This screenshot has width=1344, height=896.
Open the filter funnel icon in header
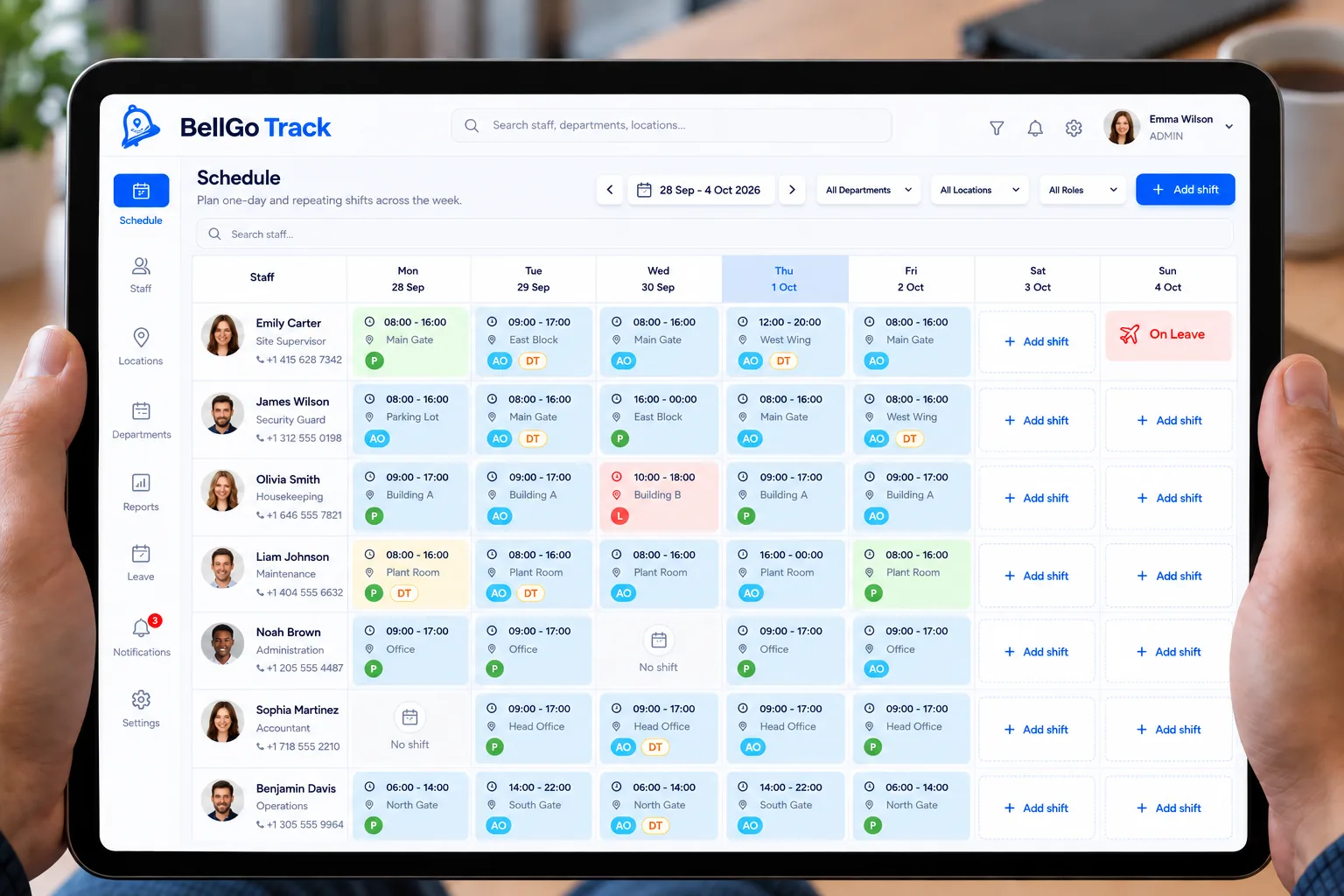[997, 128]
